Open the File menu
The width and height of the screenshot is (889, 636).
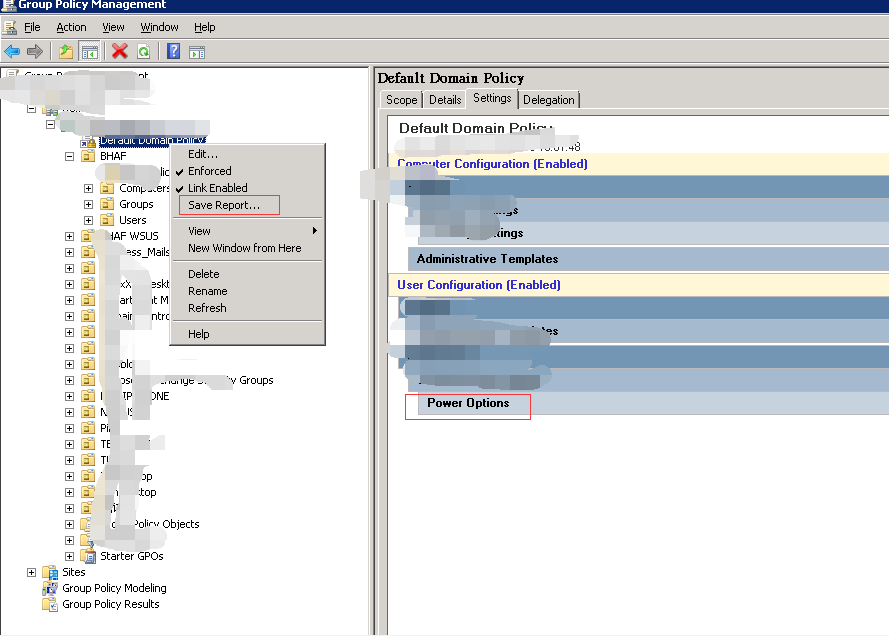click(x=32, y=27)
